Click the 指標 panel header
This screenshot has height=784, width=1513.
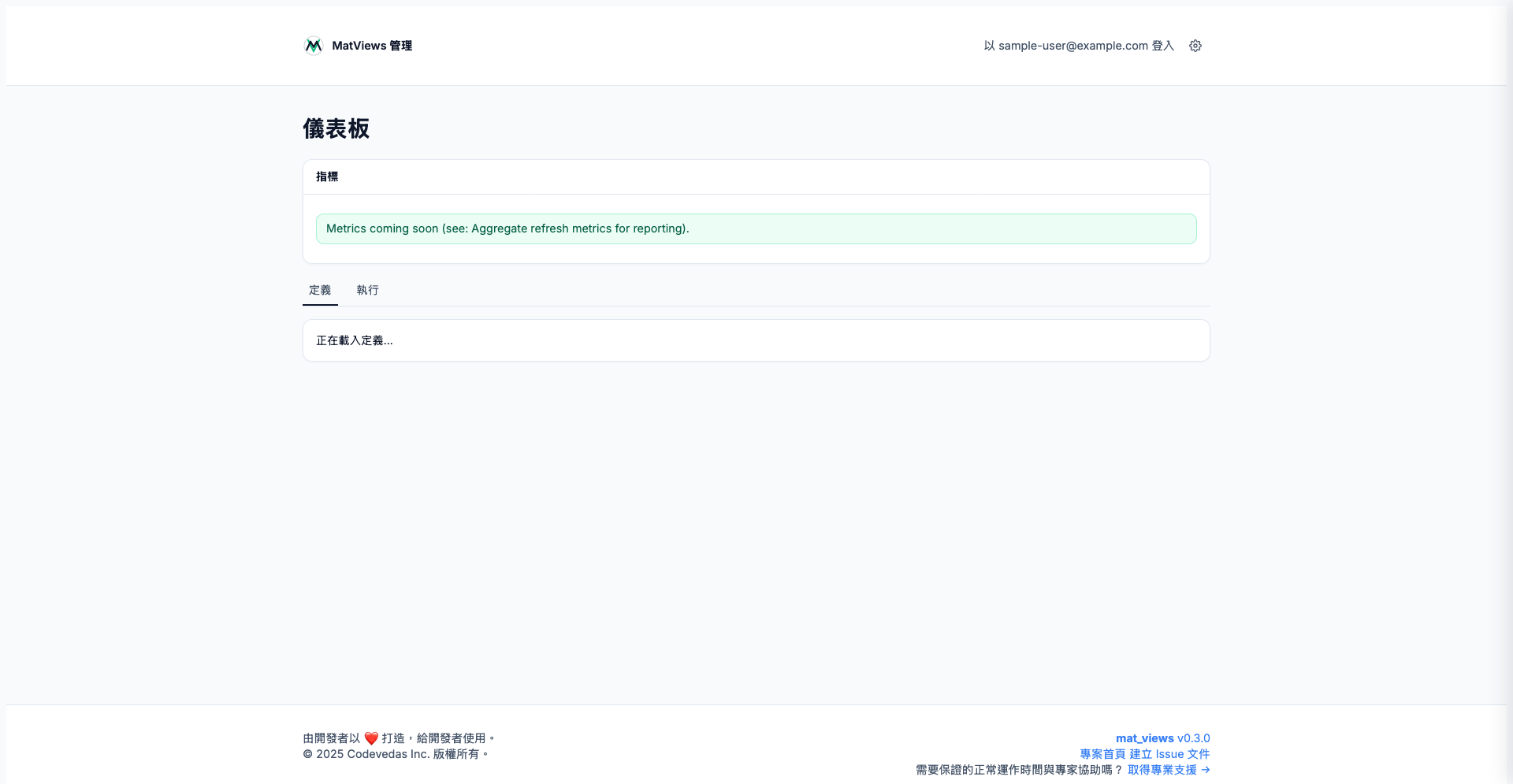coord(327,176)
